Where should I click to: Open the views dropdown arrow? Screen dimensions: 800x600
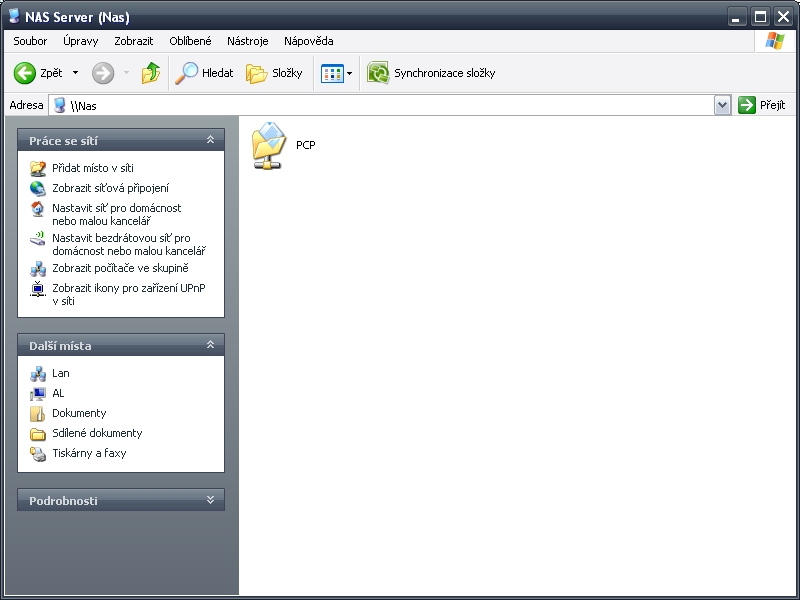pyautogui.click(x=349, y=73)
